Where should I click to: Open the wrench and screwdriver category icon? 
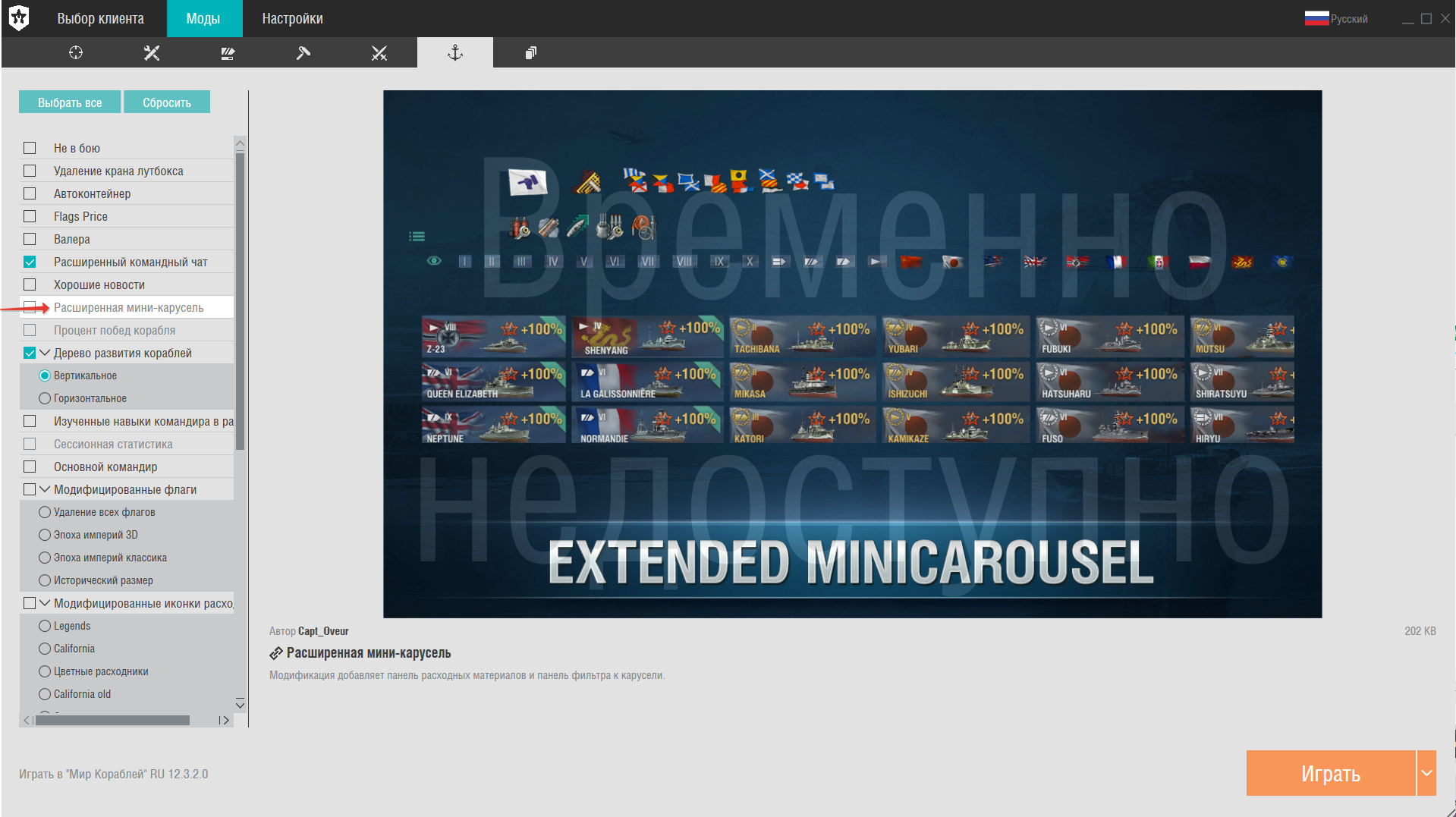(x=152, y=52)
